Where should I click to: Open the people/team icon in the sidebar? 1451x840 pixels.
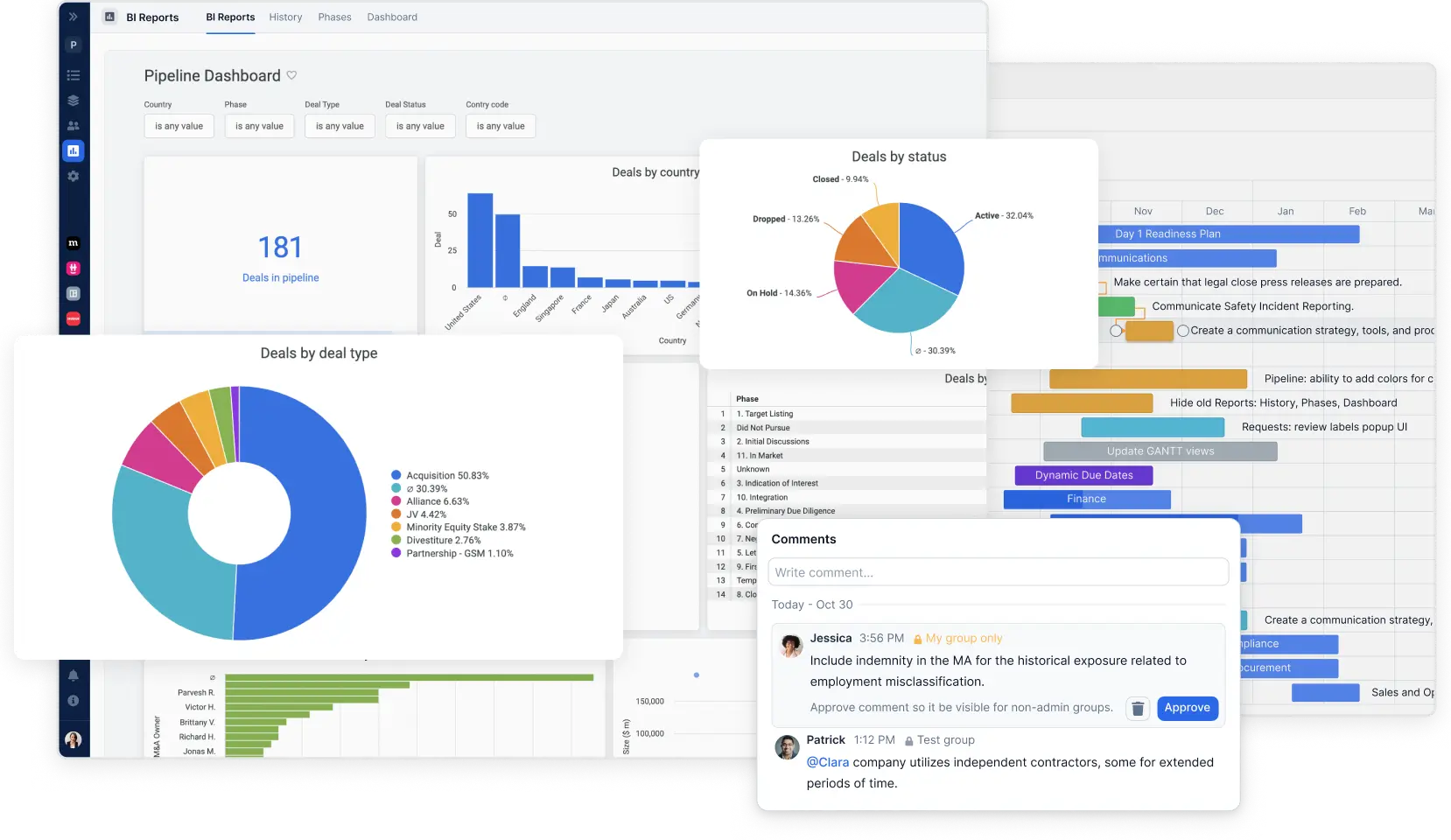coord(74,126)
